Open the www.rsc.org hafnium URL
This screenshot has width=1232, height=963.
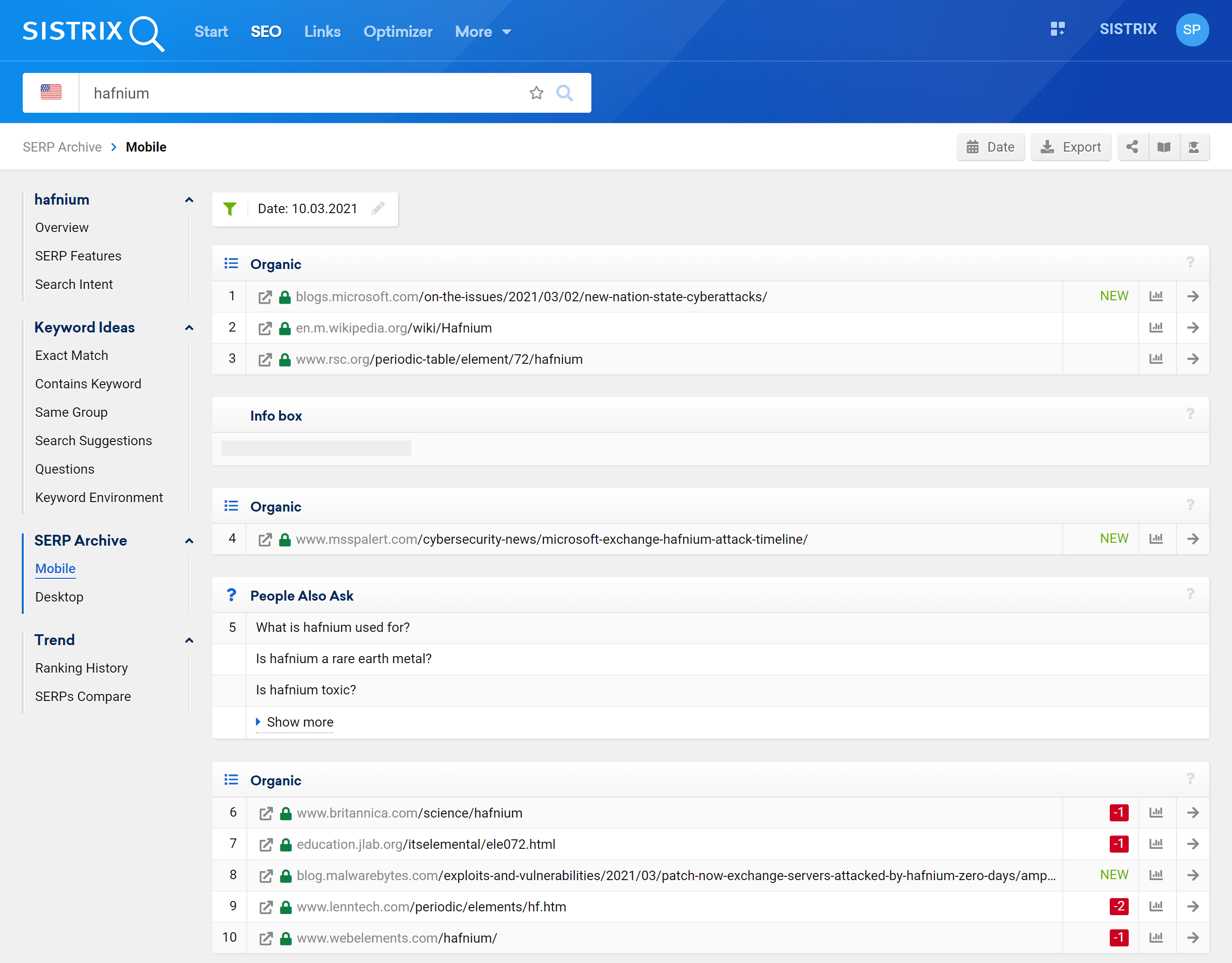[439, 359]
